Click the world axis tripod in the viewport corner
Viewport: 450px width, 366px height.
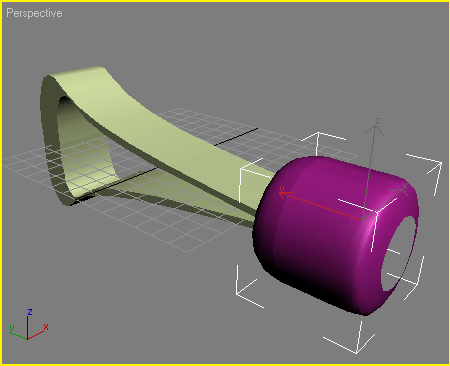coord(29,325)
